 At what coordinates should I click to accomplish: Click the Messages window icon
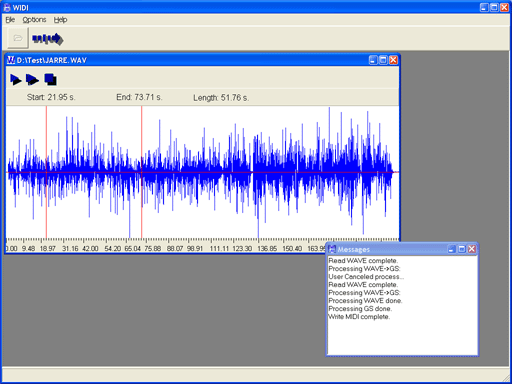(x=332, y=249)
